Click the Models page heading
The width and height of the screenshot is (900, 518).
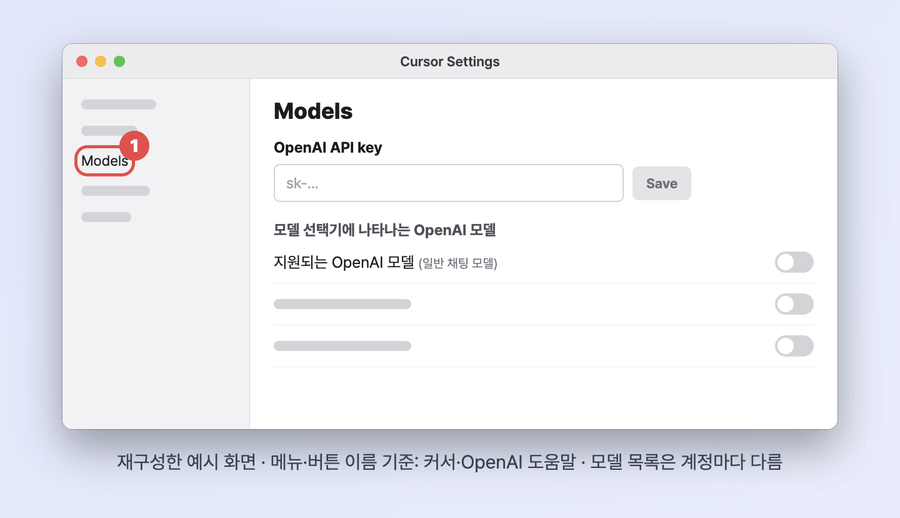pos(313,111)
